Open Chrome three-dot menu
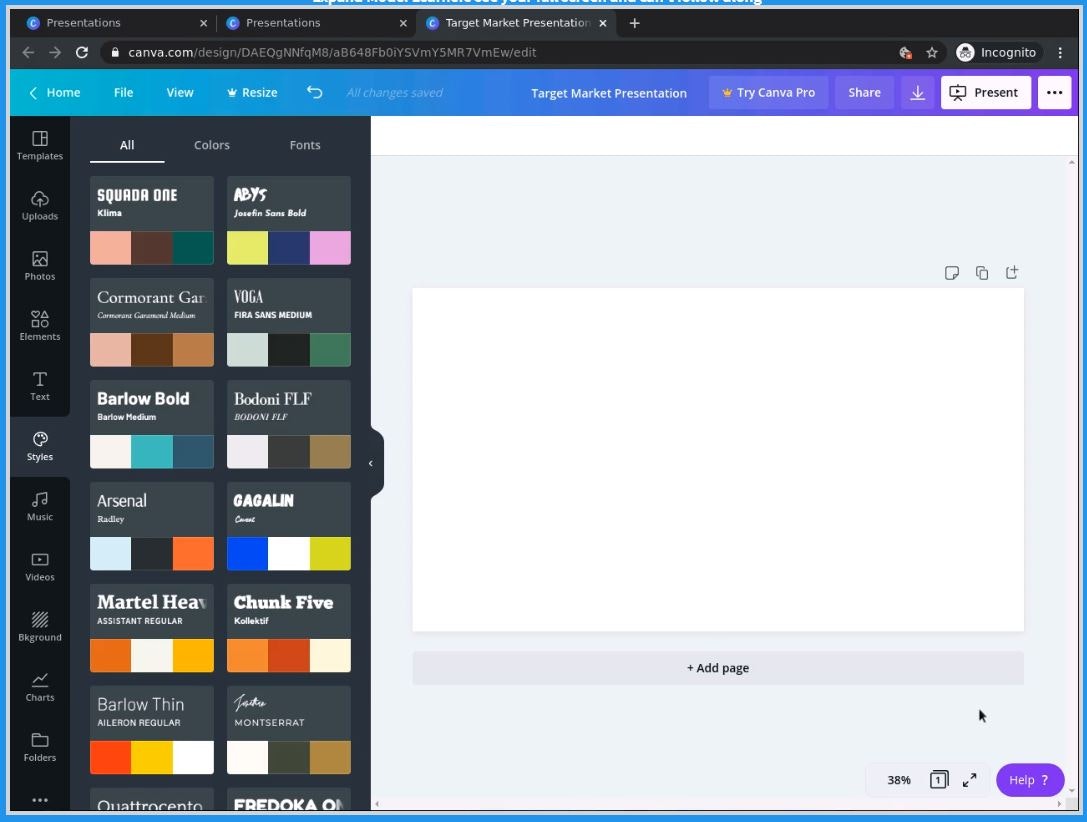The width and height of the screenshot is (1087, 822). point(1060,52)
